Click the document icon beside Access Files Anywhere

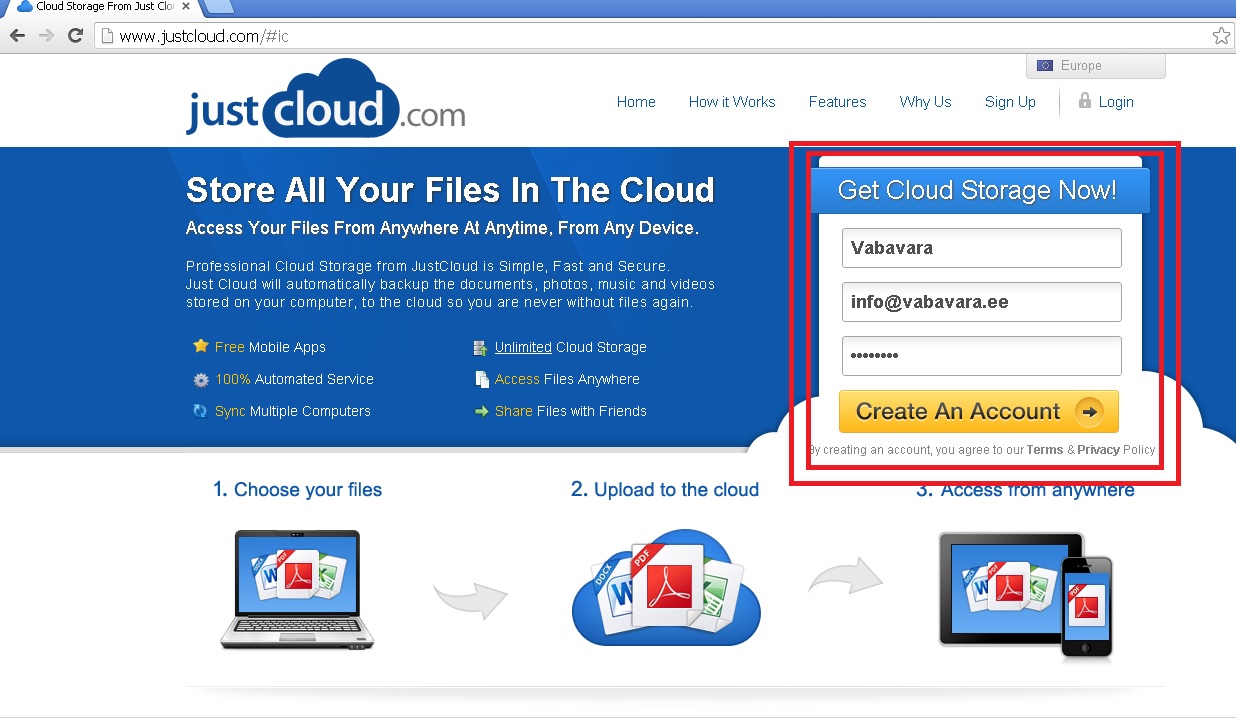[x=481, y=379]
